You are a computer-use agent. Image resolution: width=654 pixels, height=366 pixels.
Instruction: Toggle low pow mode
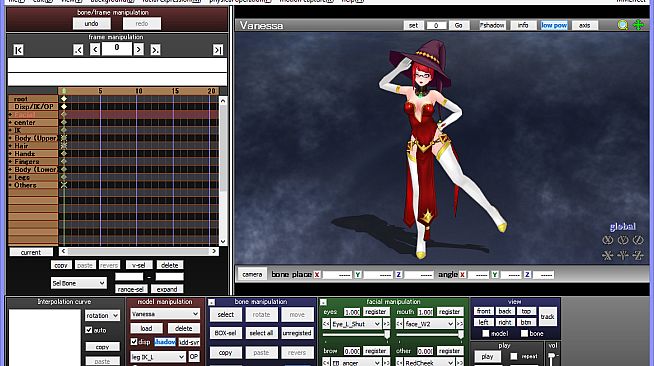point(554,25)
